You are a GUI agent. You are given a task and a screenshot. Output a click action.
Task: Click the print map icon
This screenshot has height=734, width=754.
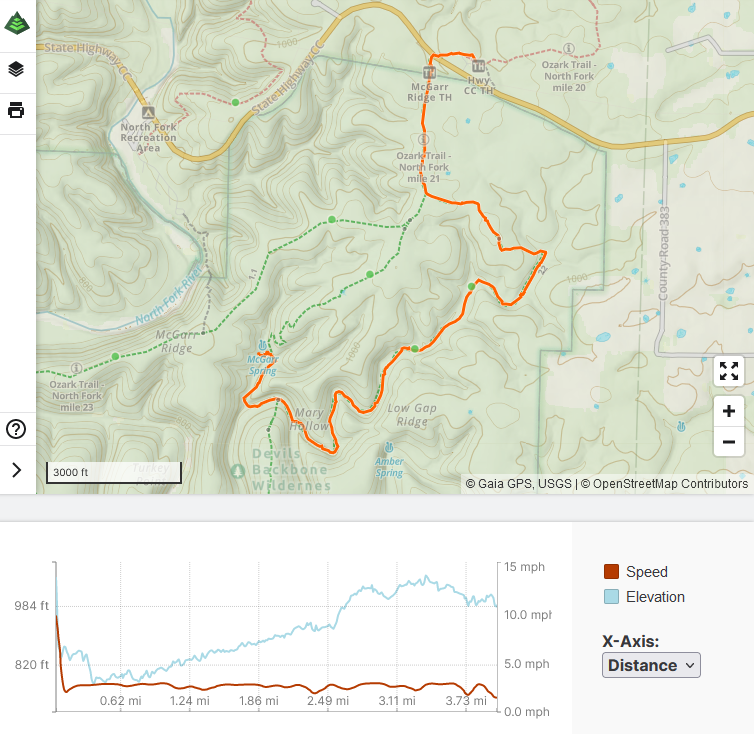pos(17,110)
